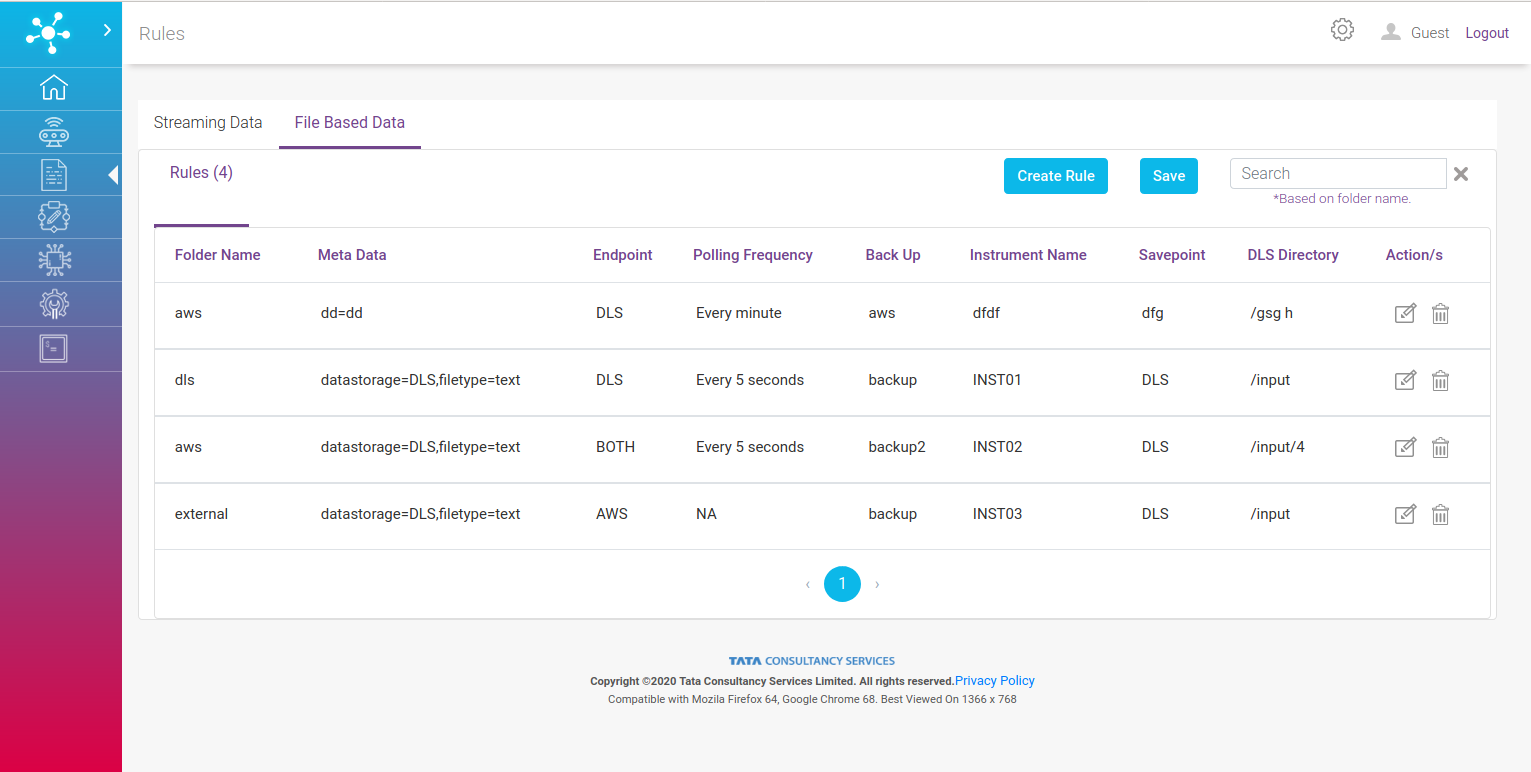Select the Rules (4) tab
Image resolution: width=1531 pixels, height=772 pixels.
[x=201, y=173]
